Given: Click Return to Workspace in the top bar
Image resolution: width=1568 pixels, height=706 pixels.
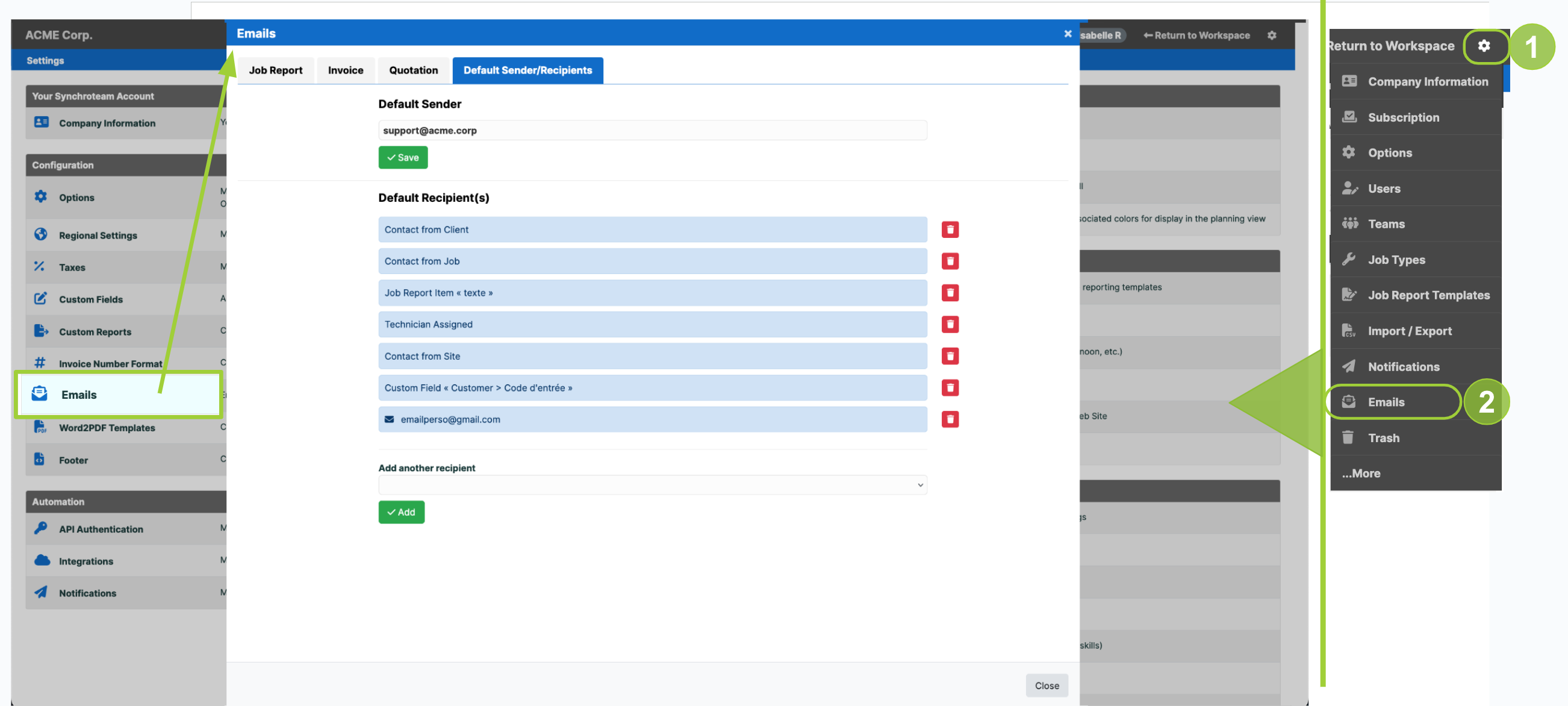Looking at the screenshot, I should tap(1196, 36).
